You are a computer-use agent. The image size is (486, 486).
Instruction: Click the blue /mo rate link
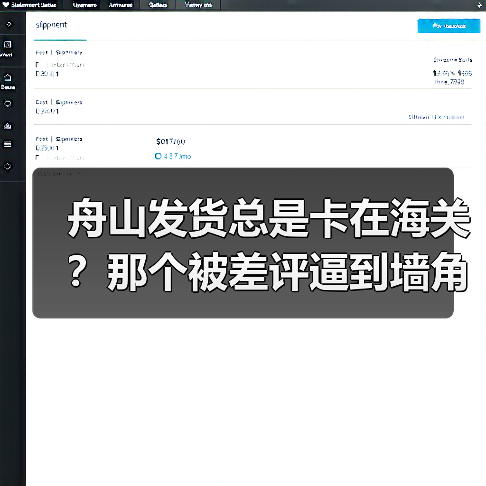click(177, 156)
